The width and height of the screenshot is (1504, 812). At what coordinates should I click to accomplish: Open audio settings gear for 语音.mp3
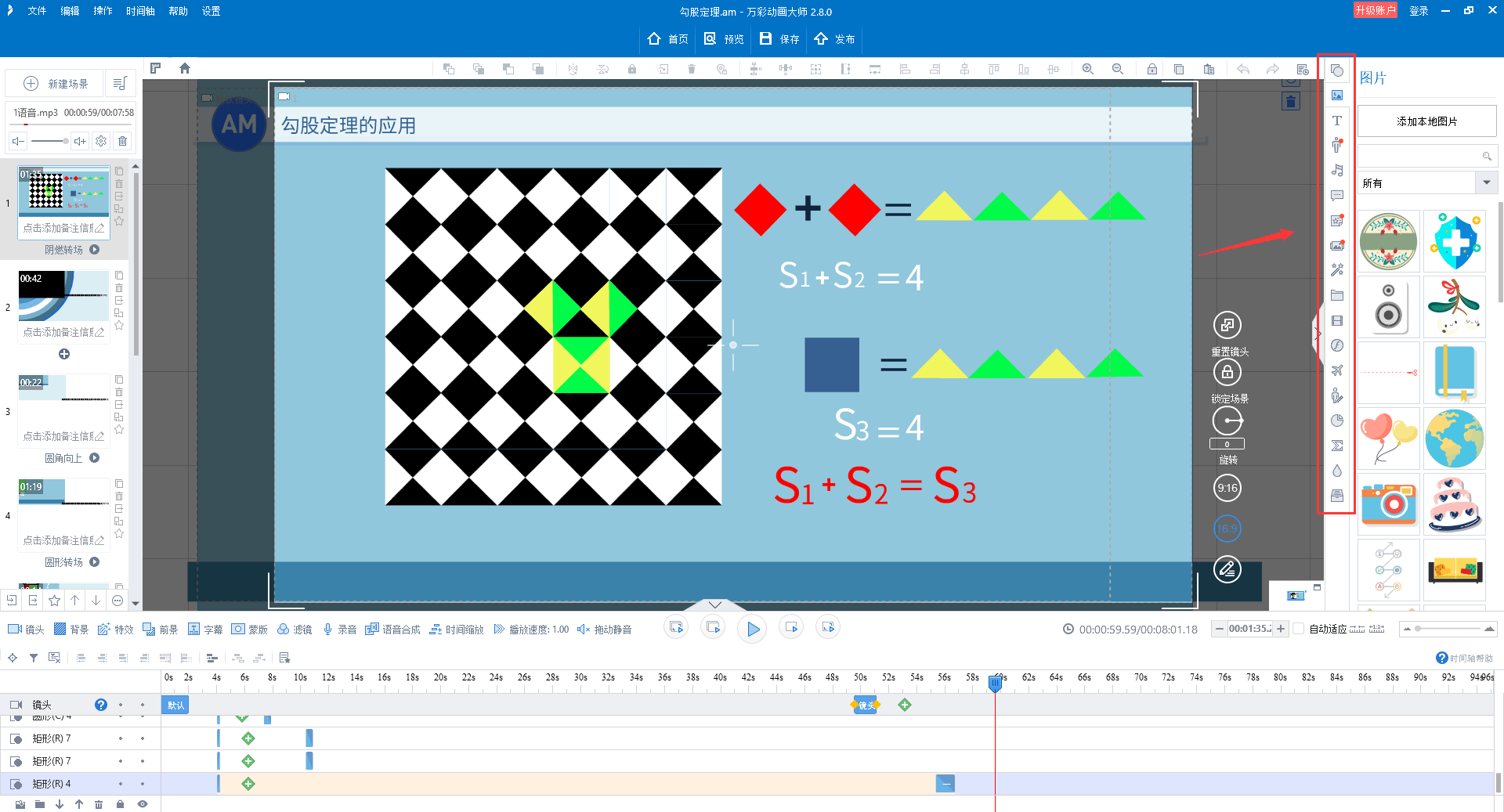(x=101, y=141)
